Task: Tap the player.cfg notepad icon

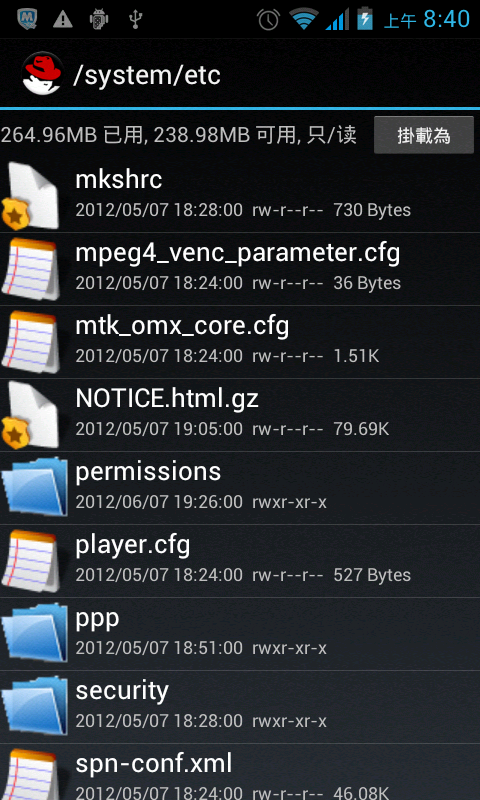Action: (31, 561)
